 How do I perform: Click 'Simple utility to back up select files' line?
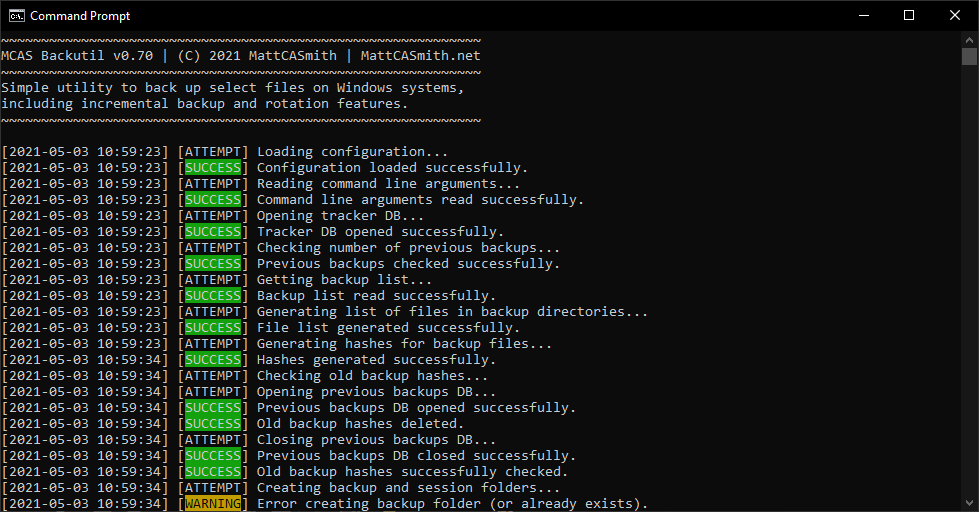pos(233,87)
